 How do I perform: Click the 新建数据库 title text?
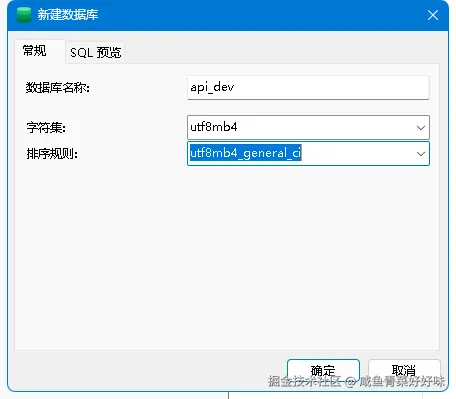[x=68, y=15]
